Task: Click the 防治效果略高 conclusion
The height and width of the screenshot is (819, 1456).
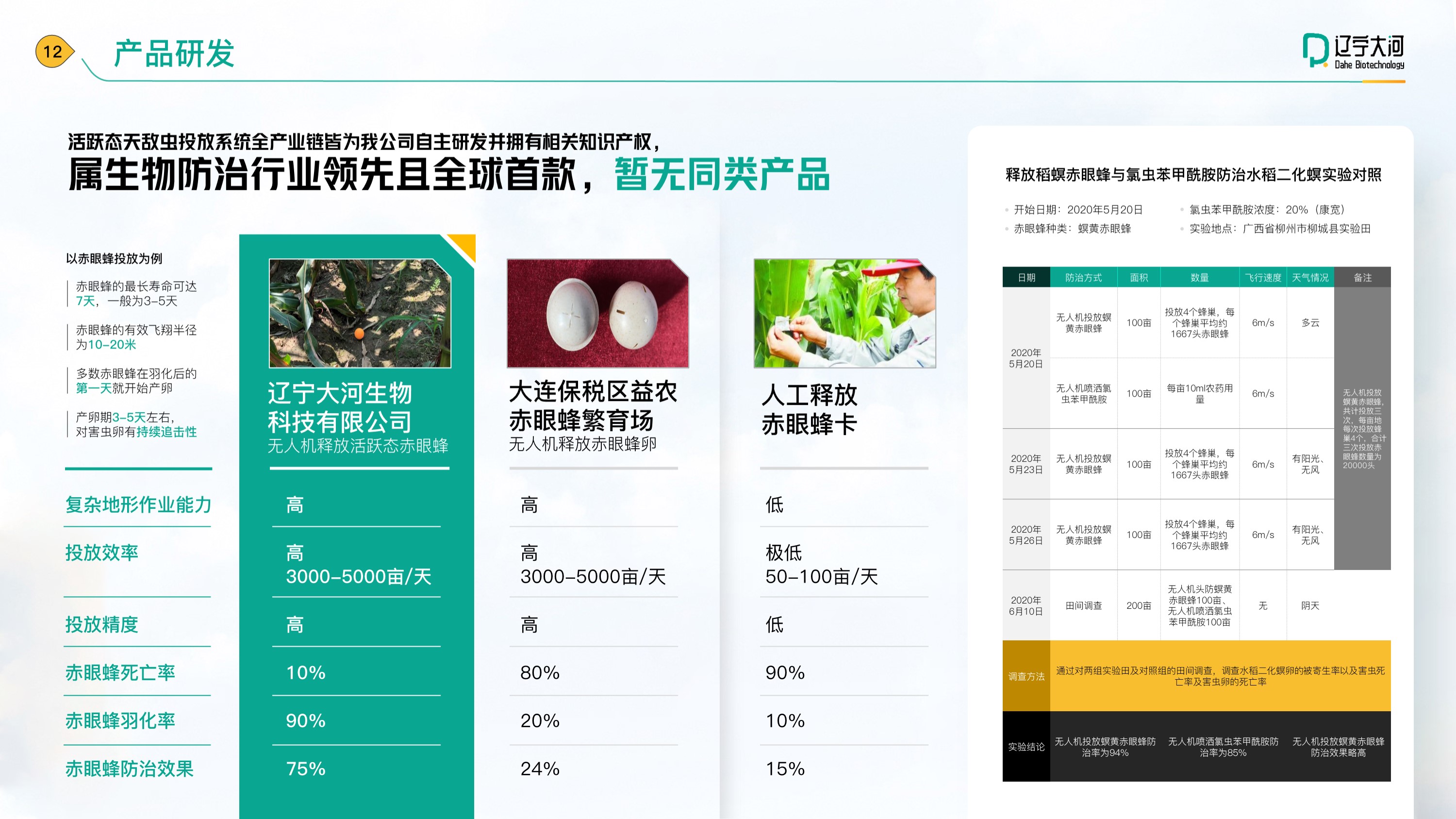Action: pyautogui.click(x=1339, y=747)
